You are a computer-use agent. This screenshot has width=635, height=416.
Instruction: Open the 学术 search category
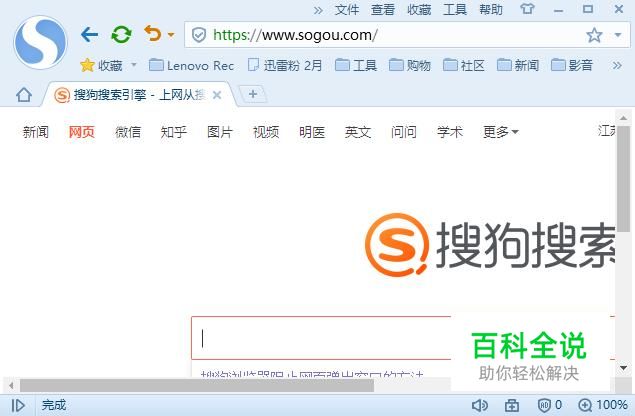point(450,132)
